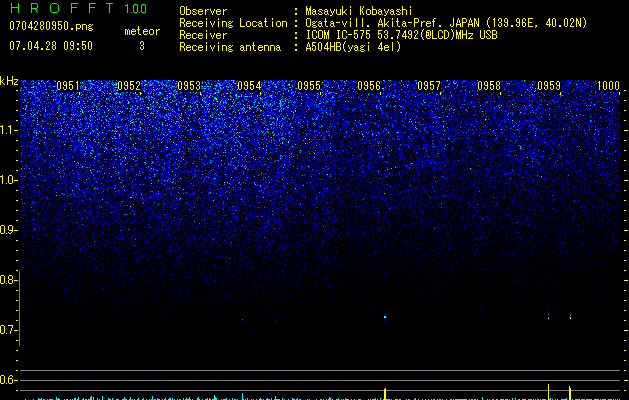Click the kHz axis unit label
Image resolution: width=629 pixels, height=400 pixels.
point(9,81)
